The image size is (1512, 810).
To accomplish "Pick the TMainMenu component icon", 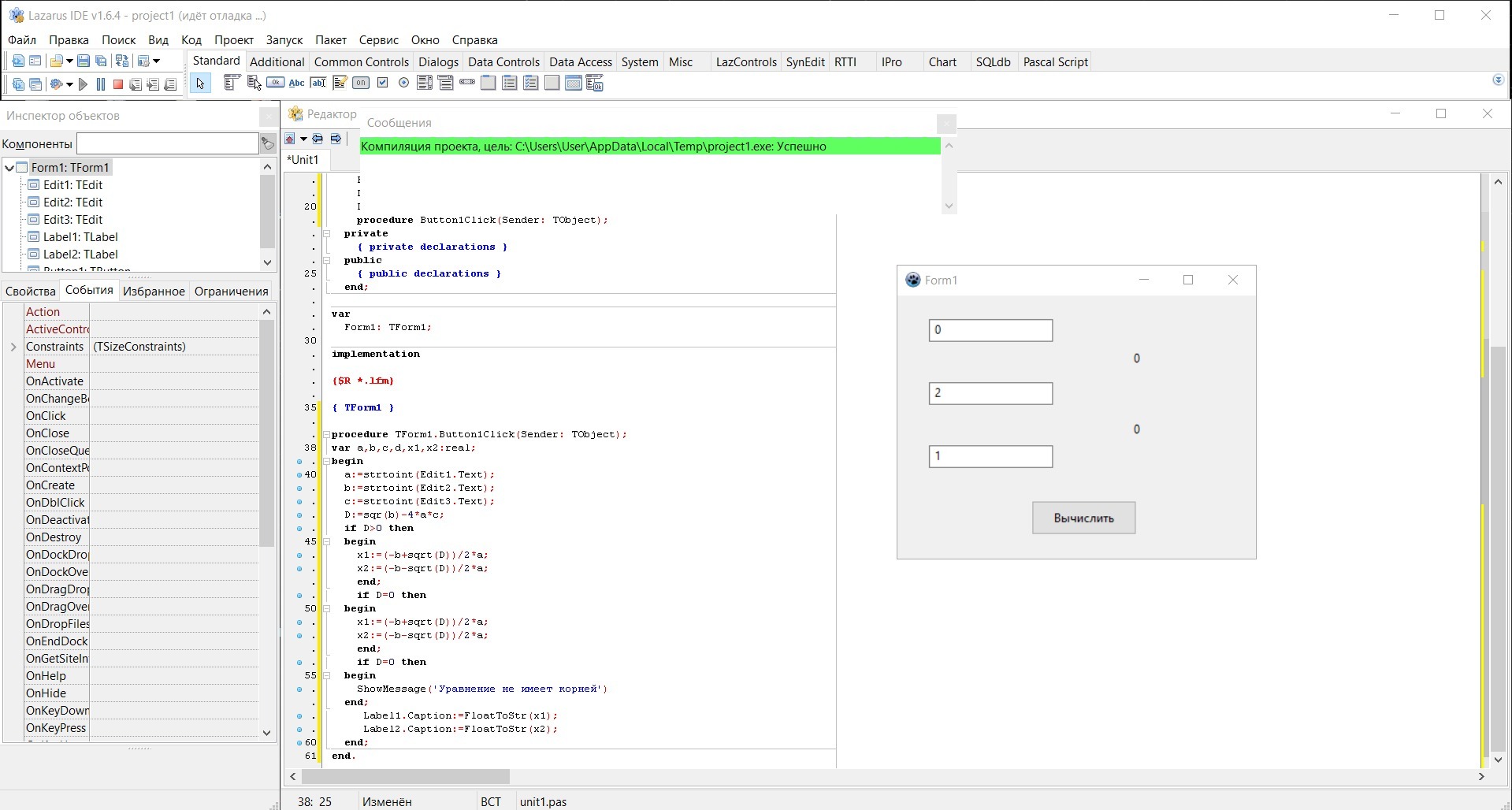I will pyautogui.click(x=231, y=83).
